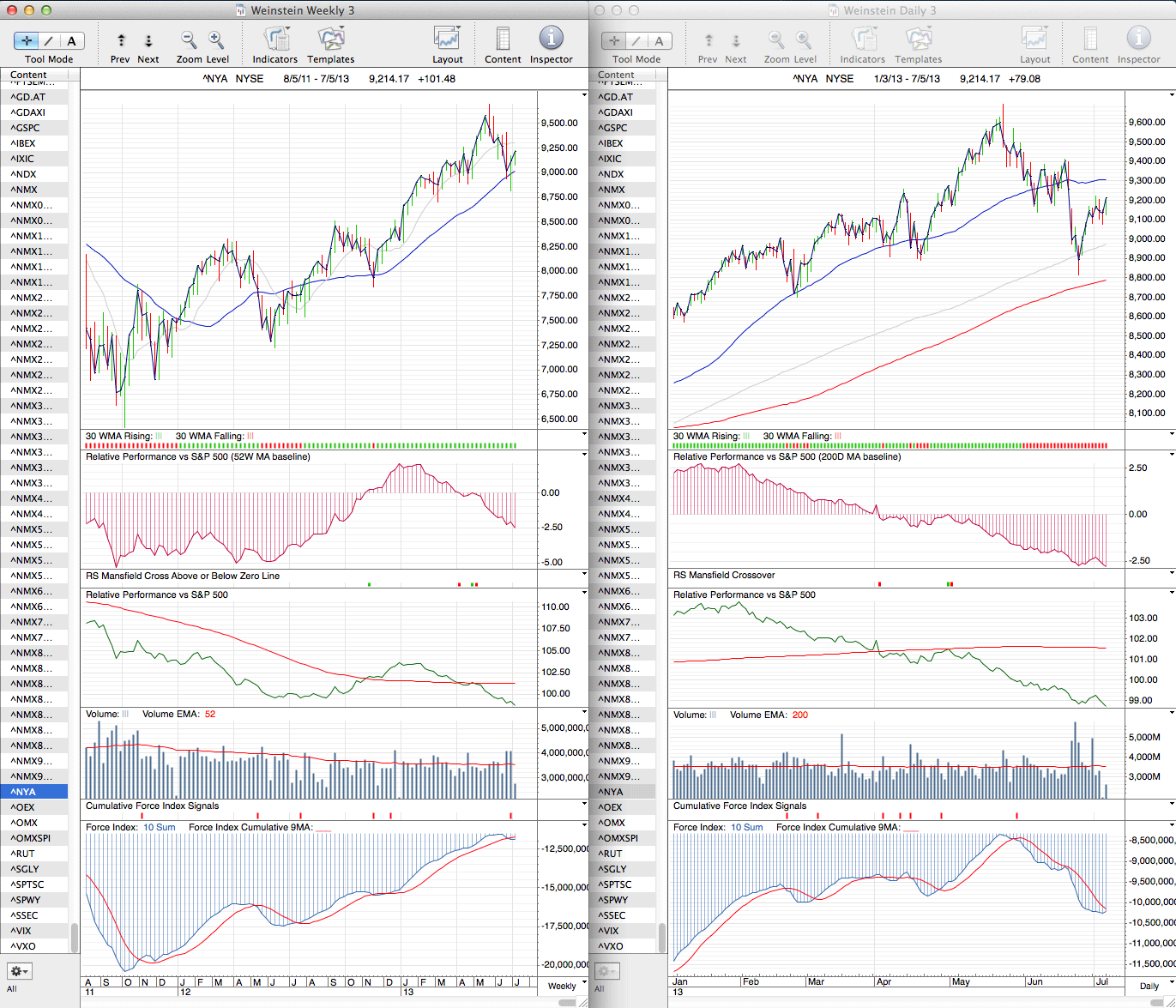Open RS Mansfield Crossover panel menu arrow

click(x=1172, y=573)
